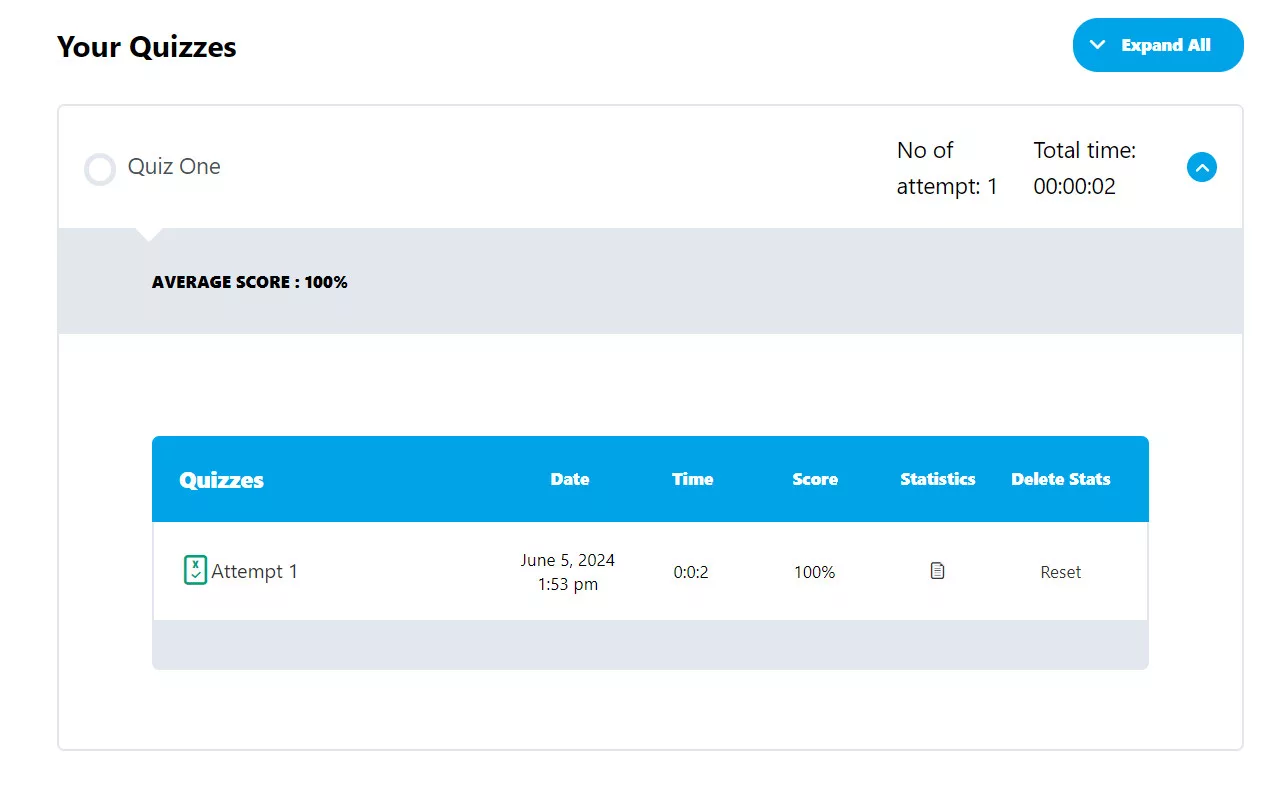This screenshot has height=788, width=1285.
Task: Click Reset to delete Attempt 1 stats
Action: [x=1060, y=572]
